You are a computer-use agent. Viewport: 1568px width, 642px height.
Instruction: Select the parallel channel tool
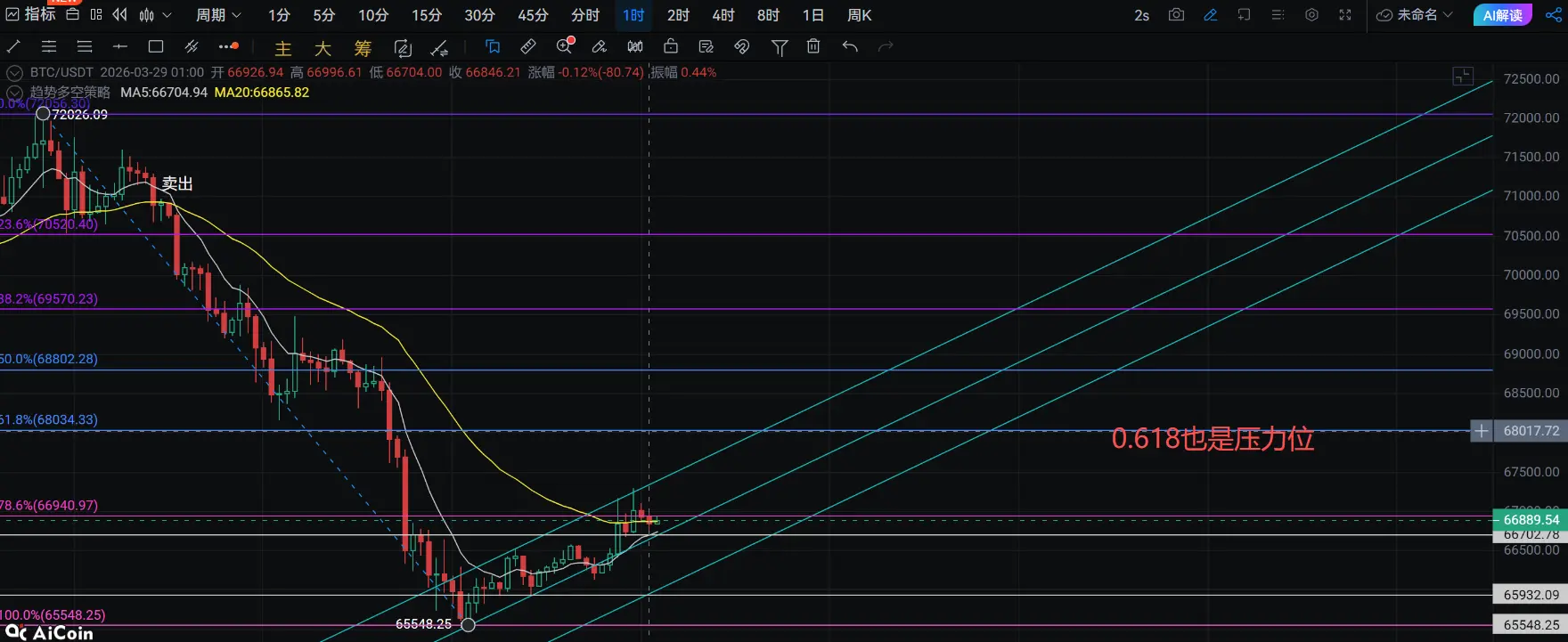(192, 46)
